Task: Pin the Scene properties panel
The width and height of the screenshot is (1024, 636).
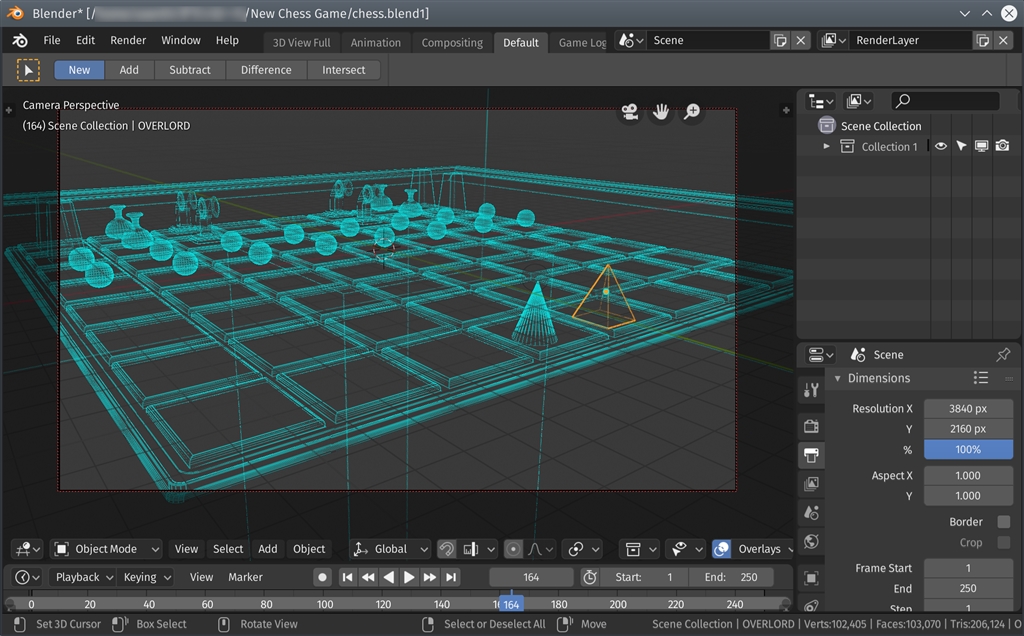Action: [x=1003, y=355]
